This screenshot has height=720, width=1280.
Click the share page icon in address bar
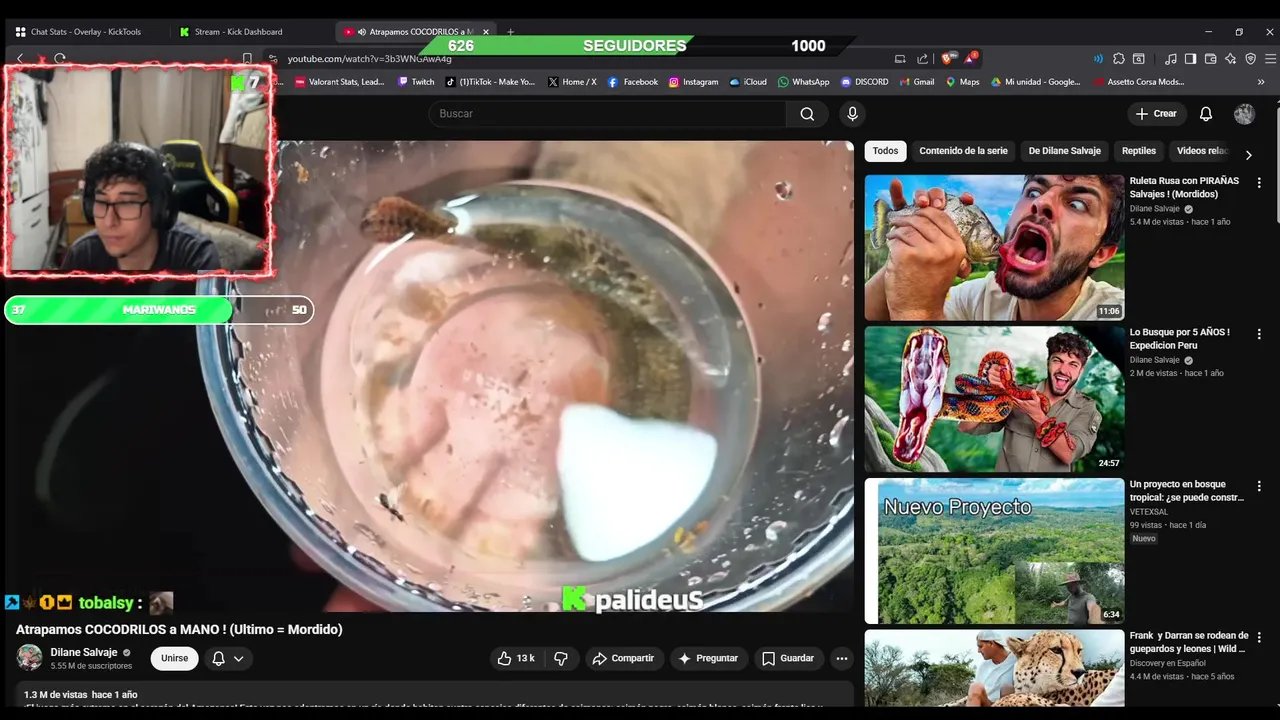pos(922,59)
